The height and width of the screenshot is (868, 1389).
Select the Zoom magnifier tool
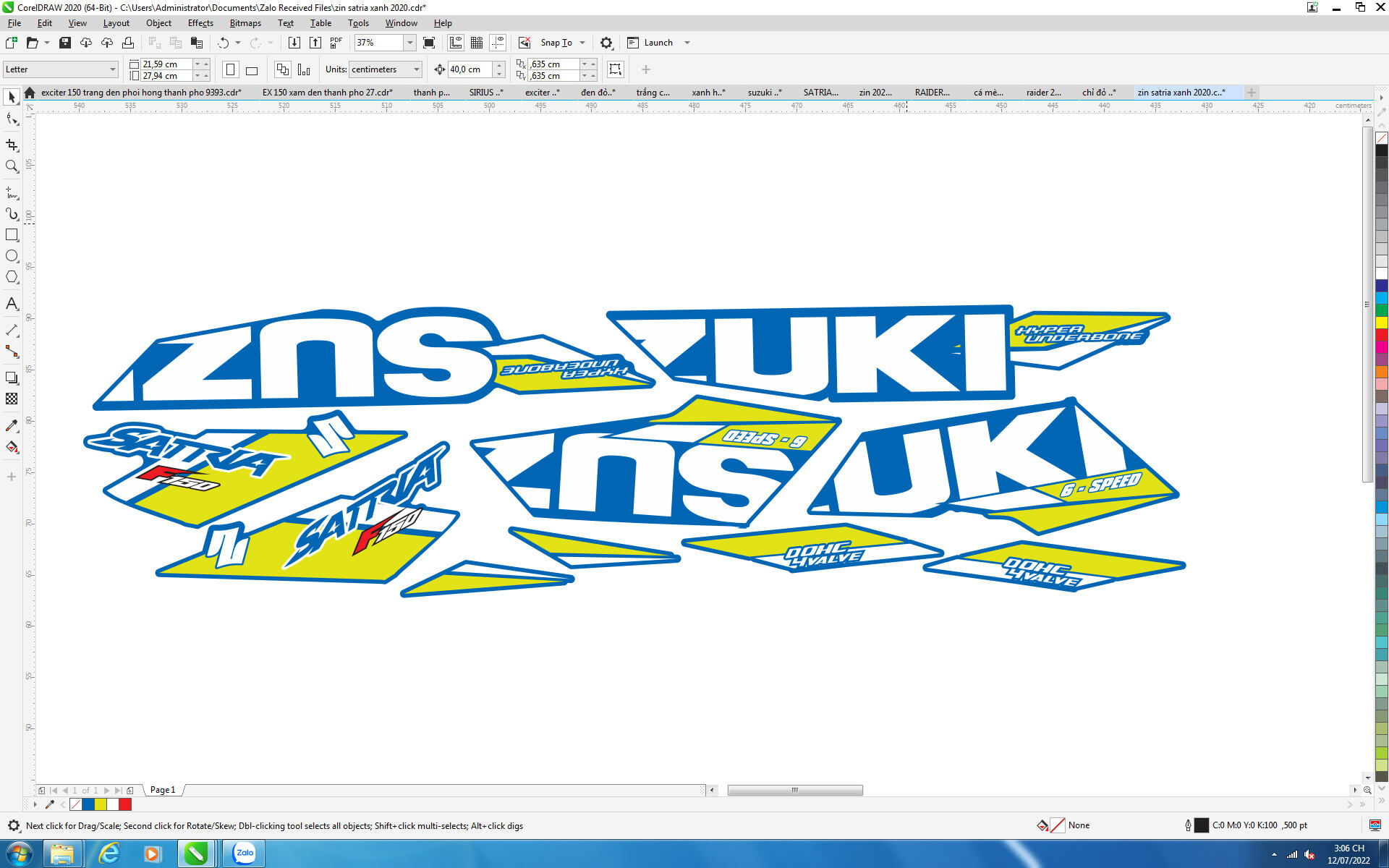[x=12, y=166]
